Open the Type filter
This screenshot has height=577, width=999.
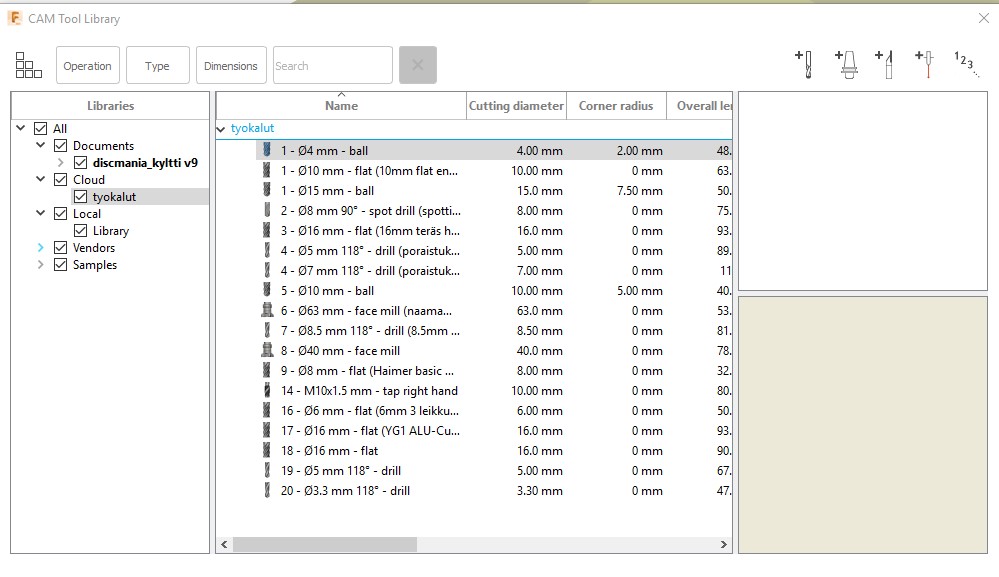pyautogui.click(x=158, y=64)
